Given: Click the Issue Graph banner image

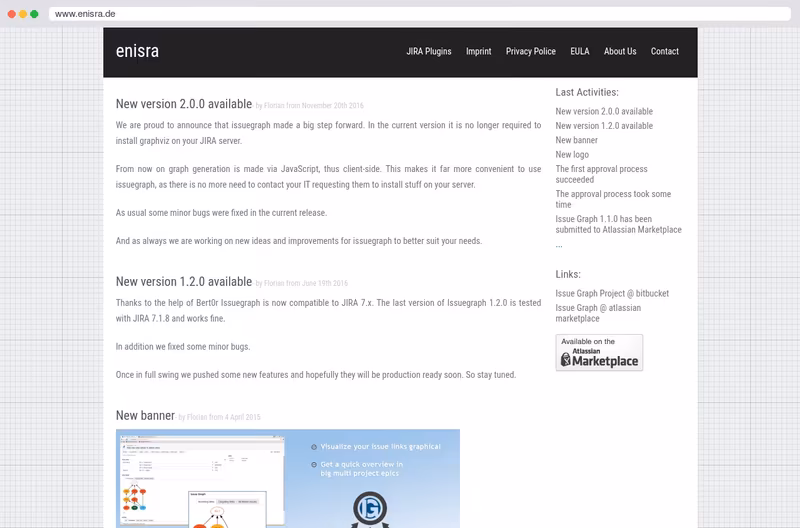Looking at the screenshot, I should pos(288,479).
